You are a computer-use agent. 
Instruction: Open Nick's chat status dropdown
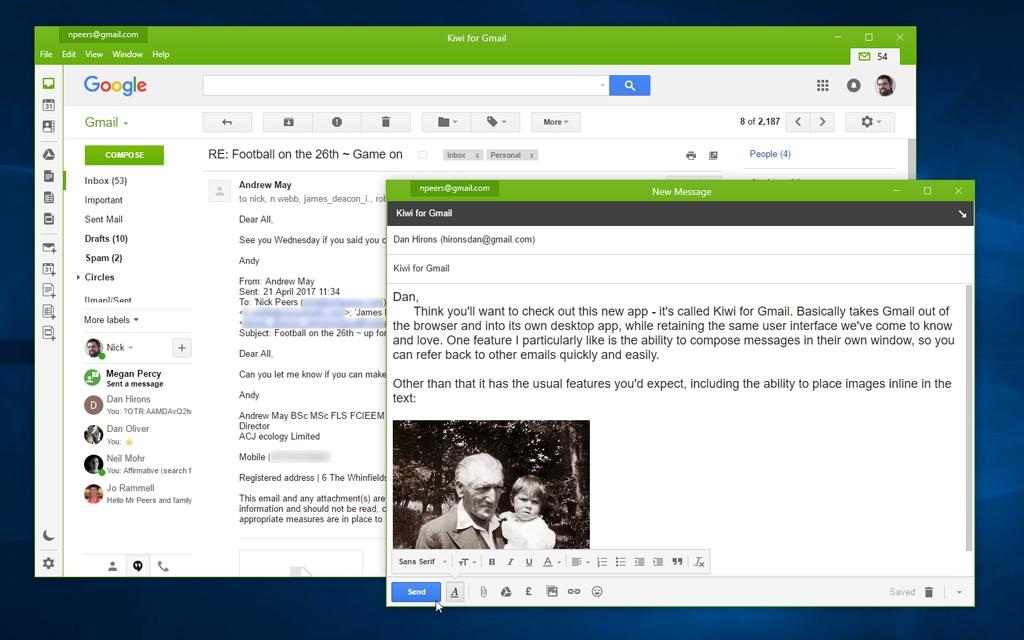(x=120, y=347)
